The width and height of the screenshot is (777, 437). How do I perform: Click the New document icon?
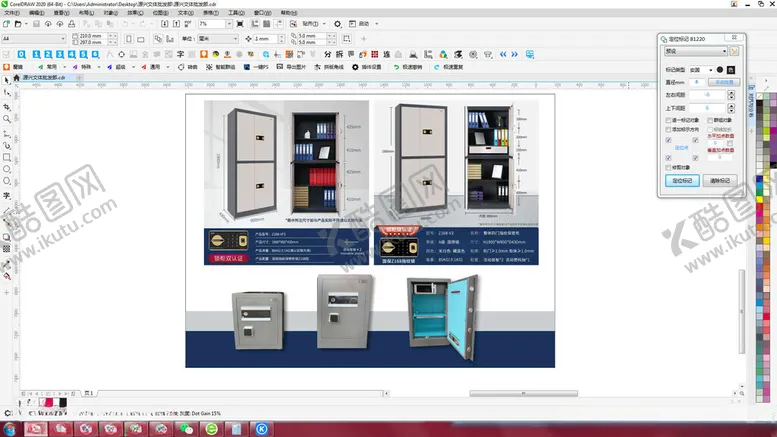tap(6, 24)
